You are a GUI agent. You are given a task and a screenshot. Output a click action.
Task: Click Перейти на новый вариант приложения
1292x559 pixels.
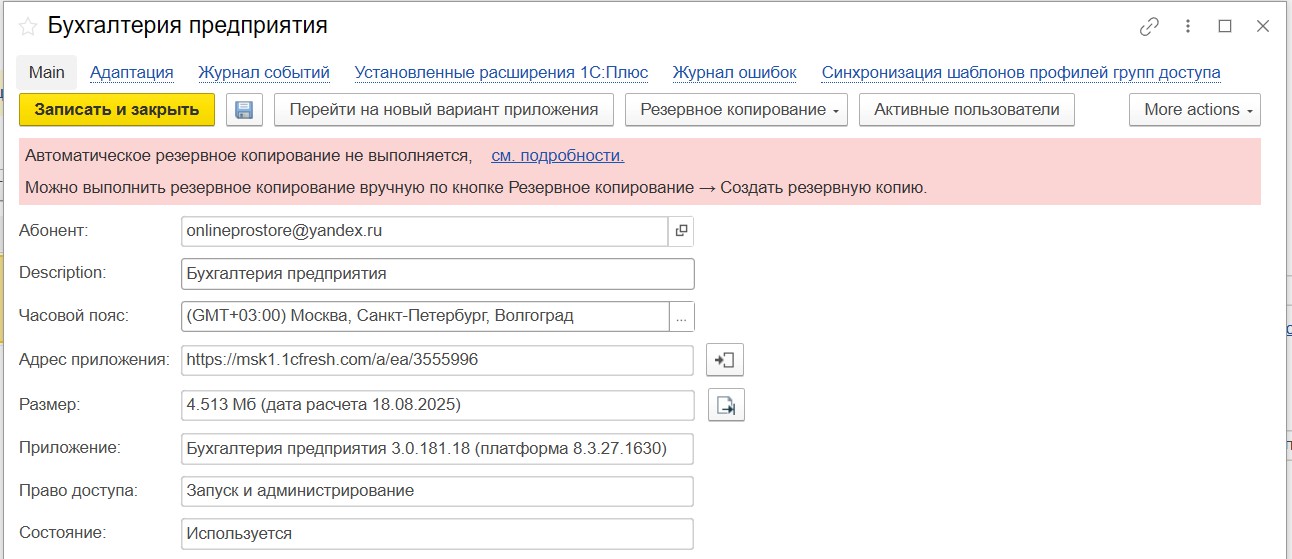pyautogui.click(x=444, y=110)
